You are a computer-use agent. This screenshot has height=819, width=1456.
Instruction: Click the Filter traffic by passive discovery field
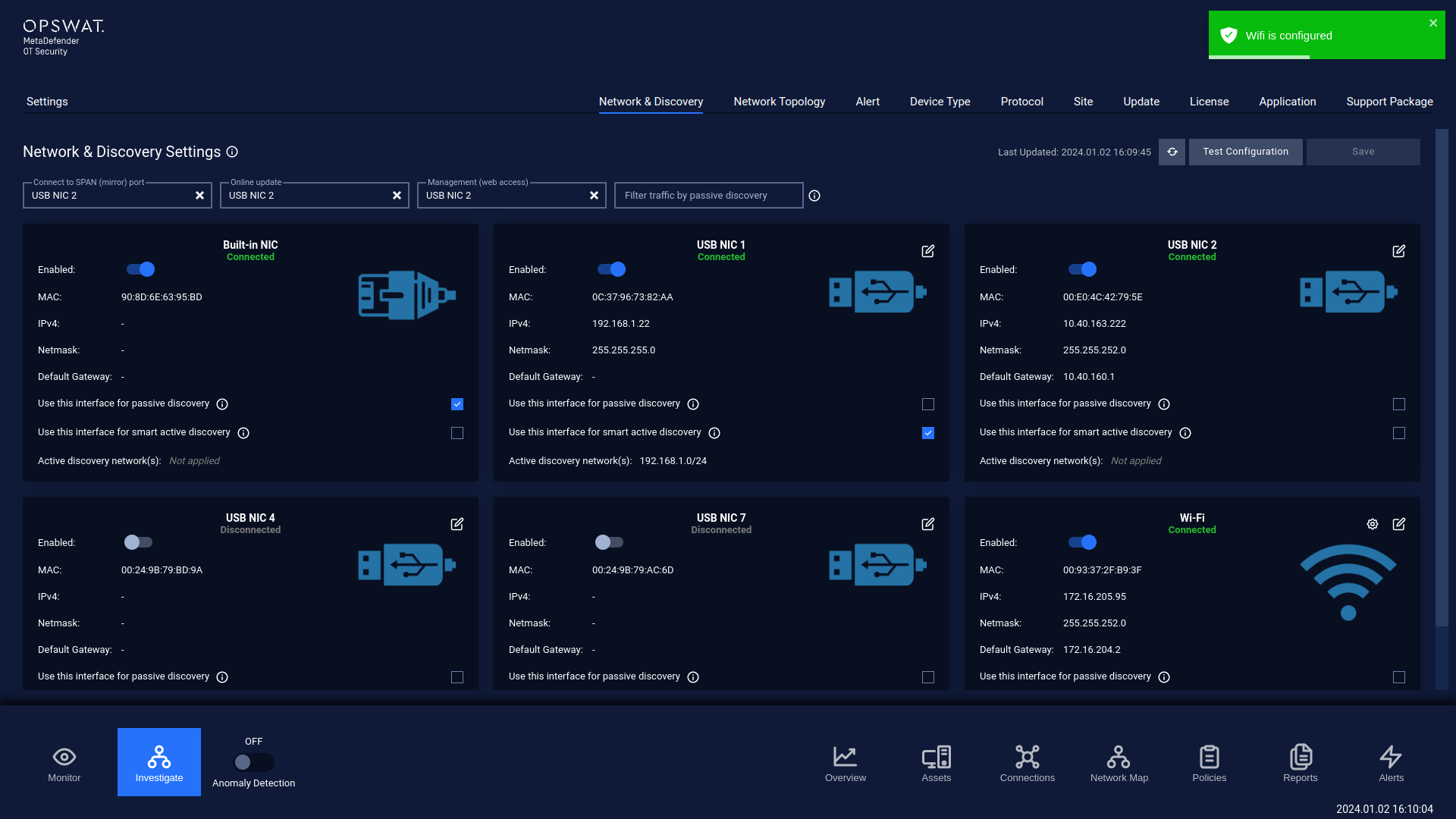point(708,196)
